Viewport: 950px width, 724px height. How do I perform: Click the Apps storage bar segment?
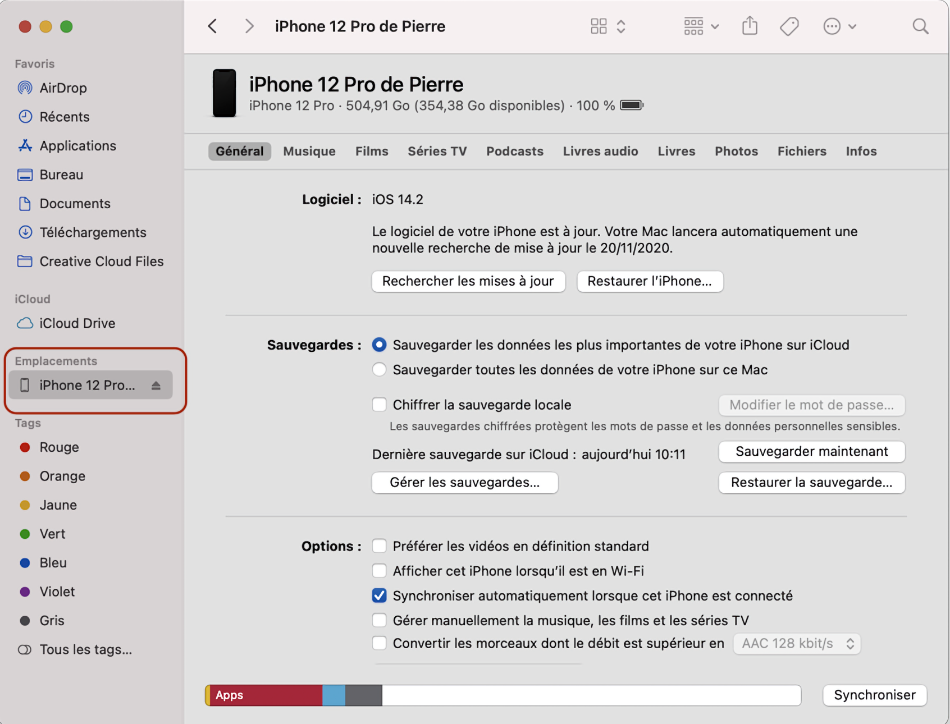(266, 695)
